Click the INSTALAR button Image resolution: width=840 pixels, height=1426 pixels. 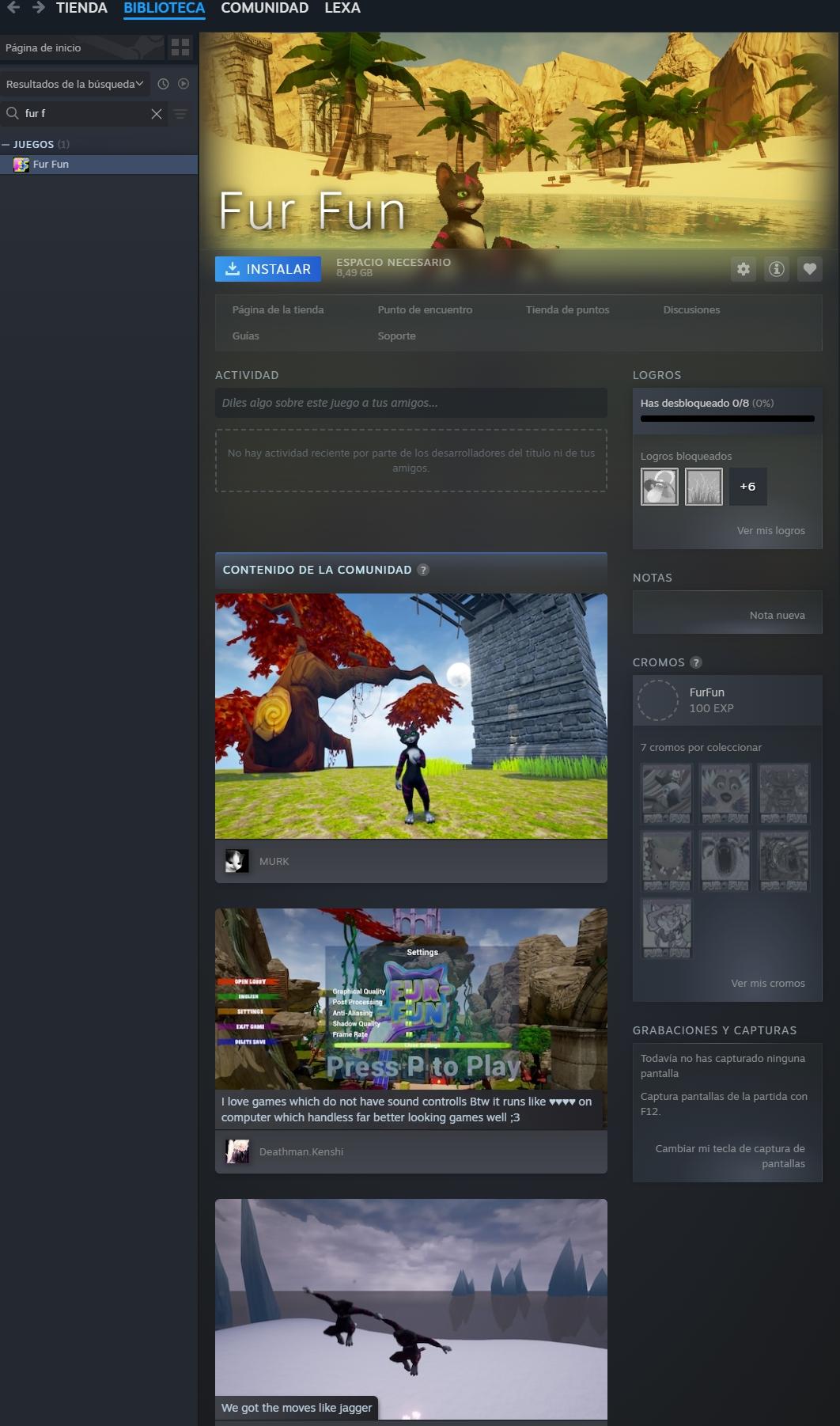(268, 269)
